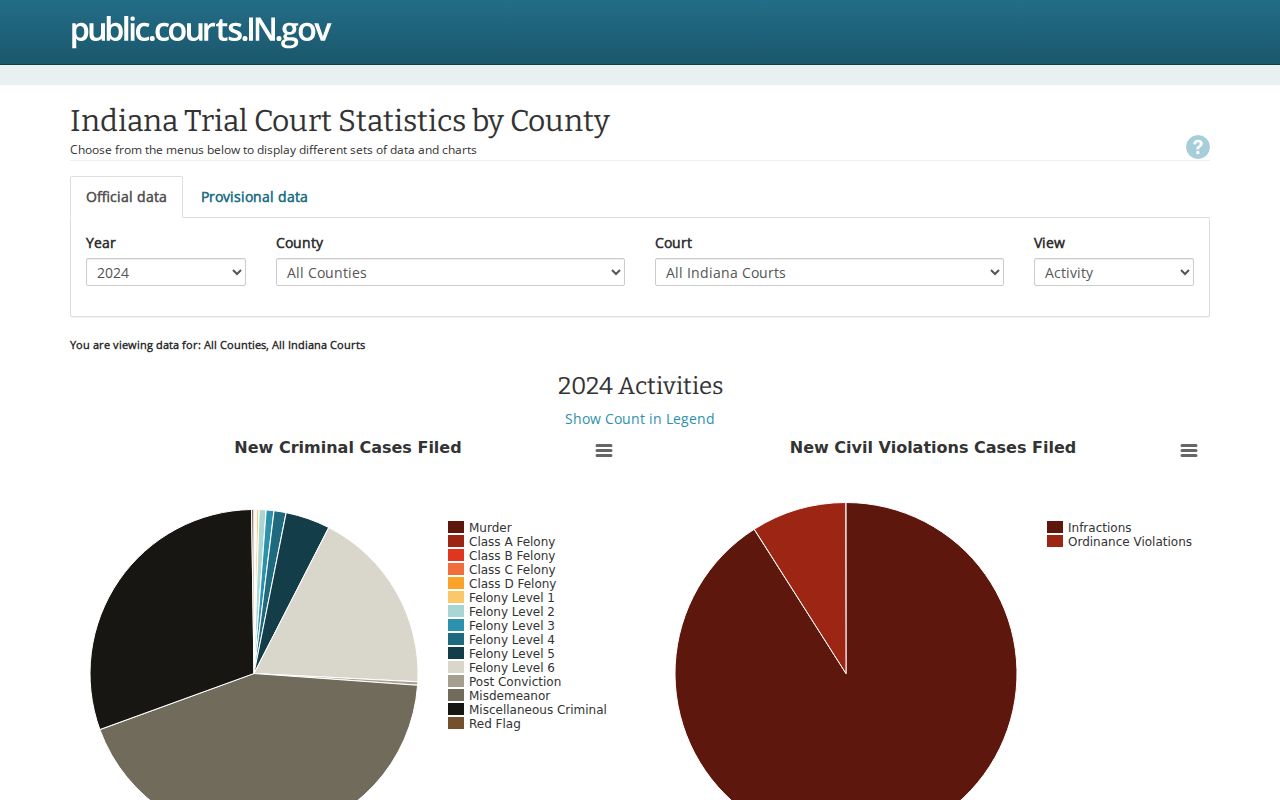
Task: Switch to the Provisional data tab
Action: tap(254, 197)
